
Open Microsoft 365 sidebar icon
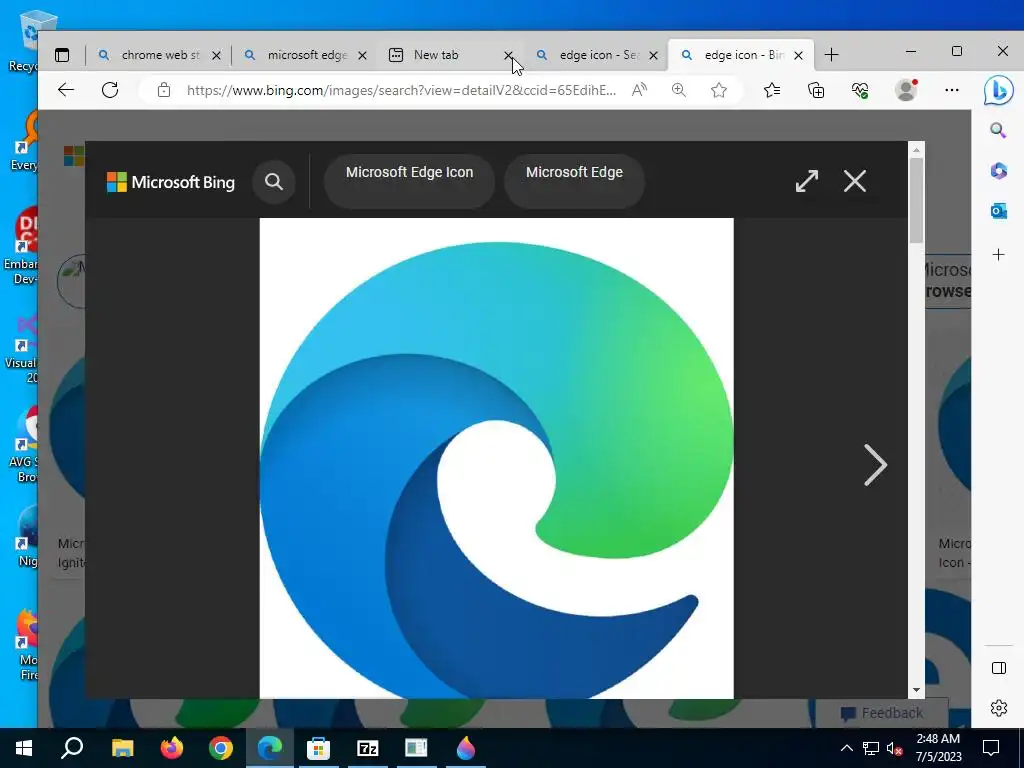click(999, 171)
